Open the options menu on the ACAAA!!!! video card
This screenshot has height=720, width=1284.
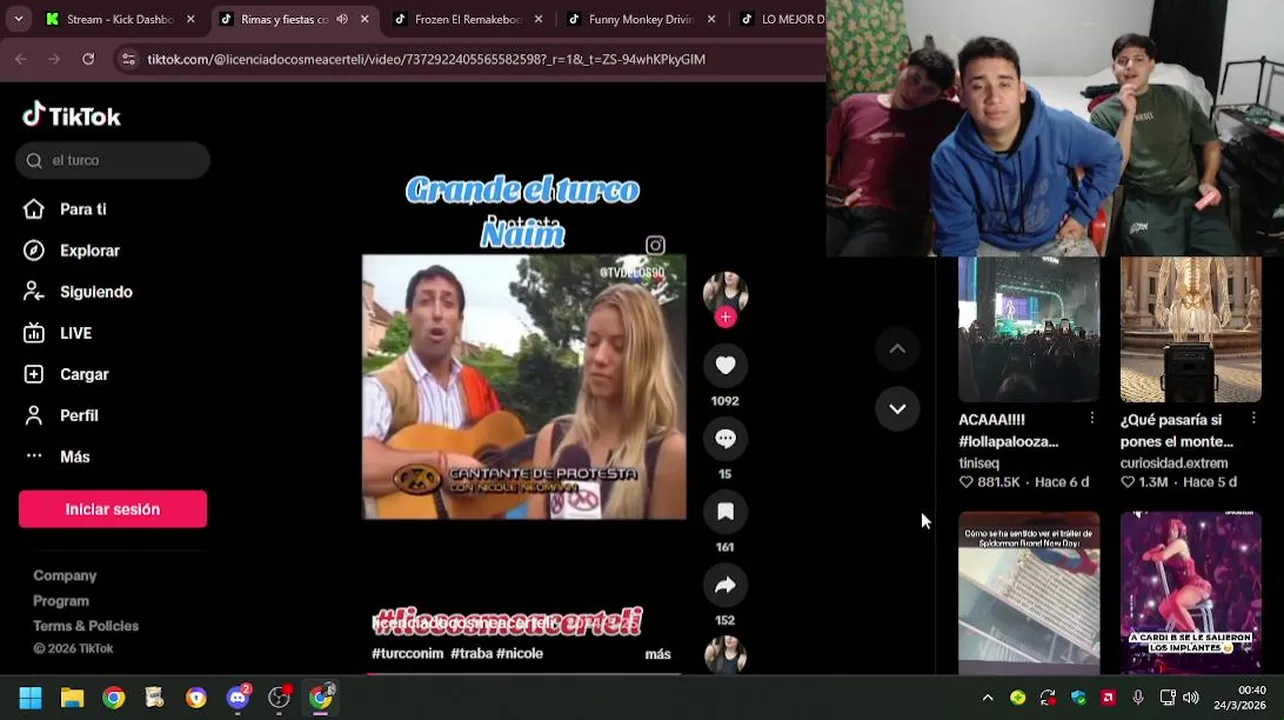pos(1092,418)
